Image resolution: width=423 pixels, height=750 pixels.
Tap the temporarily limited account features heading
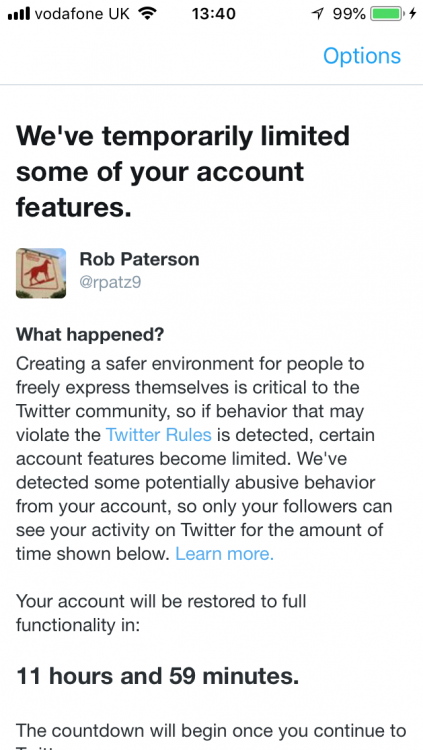(183, 172)
